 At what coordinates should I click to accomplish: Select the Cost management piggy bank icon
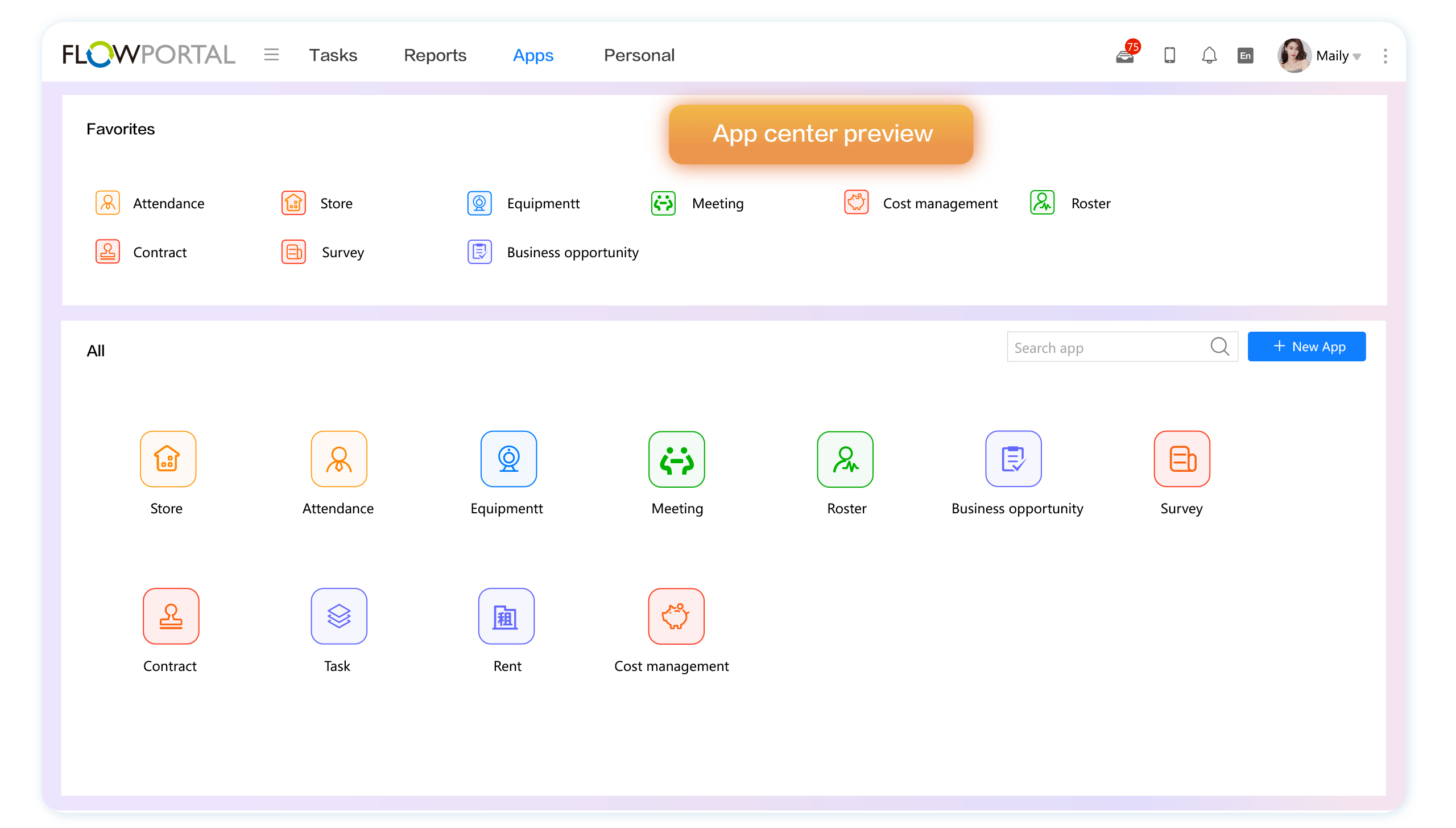coord(676,616)
